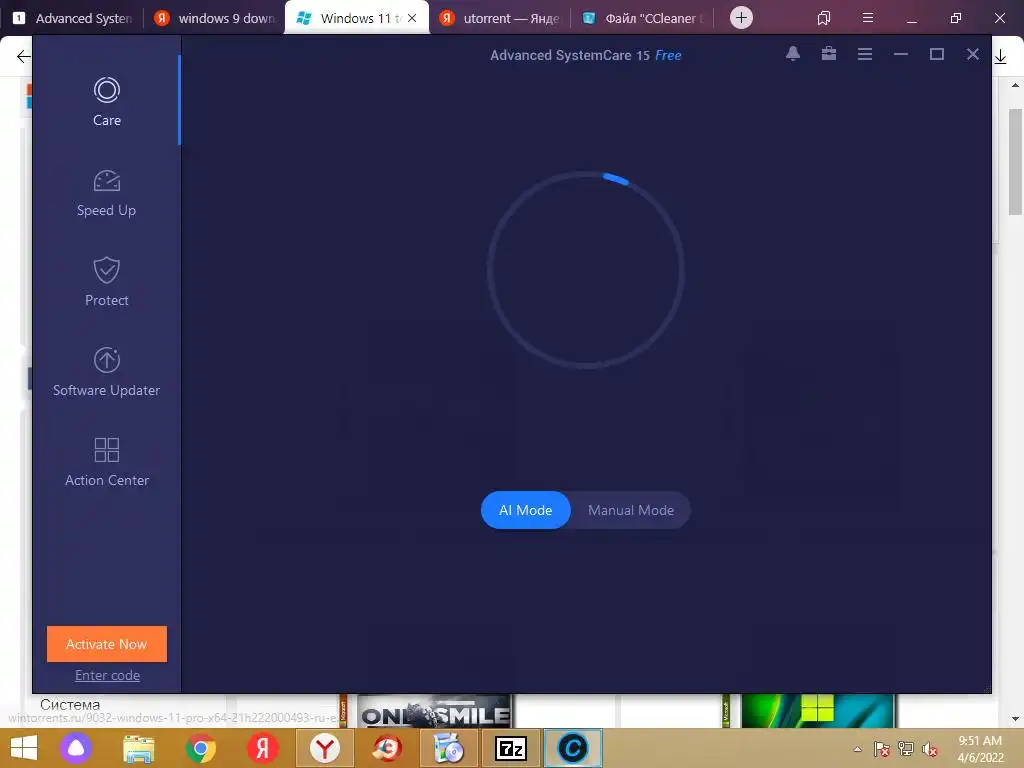Viewport: 1024px width, 768px height.
Task: Select the Windows 11 browser tab
Action: point(348,18)
